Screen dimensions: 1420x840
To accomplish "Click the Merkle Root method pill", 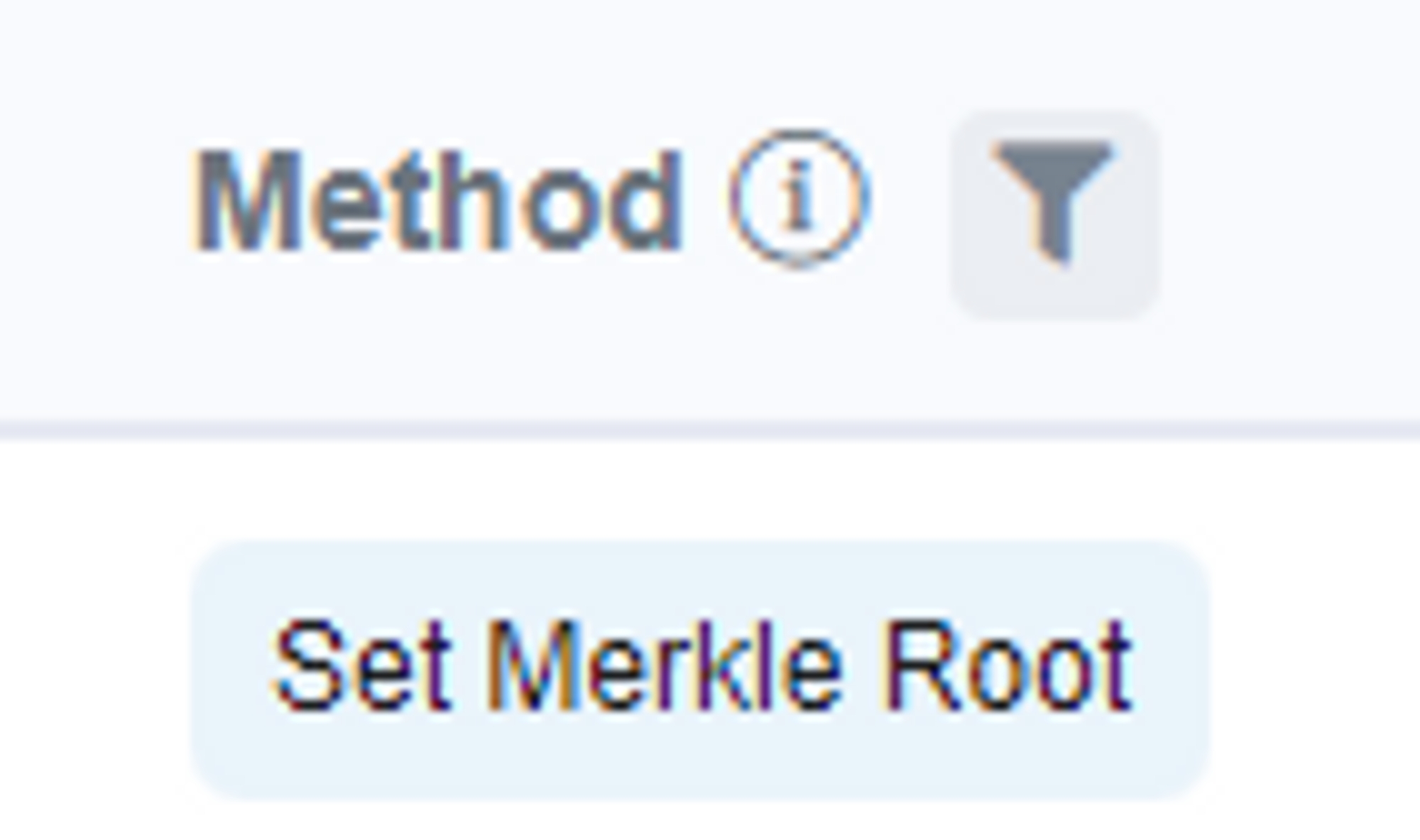I will pyautogui.click(x=701, y=669).
